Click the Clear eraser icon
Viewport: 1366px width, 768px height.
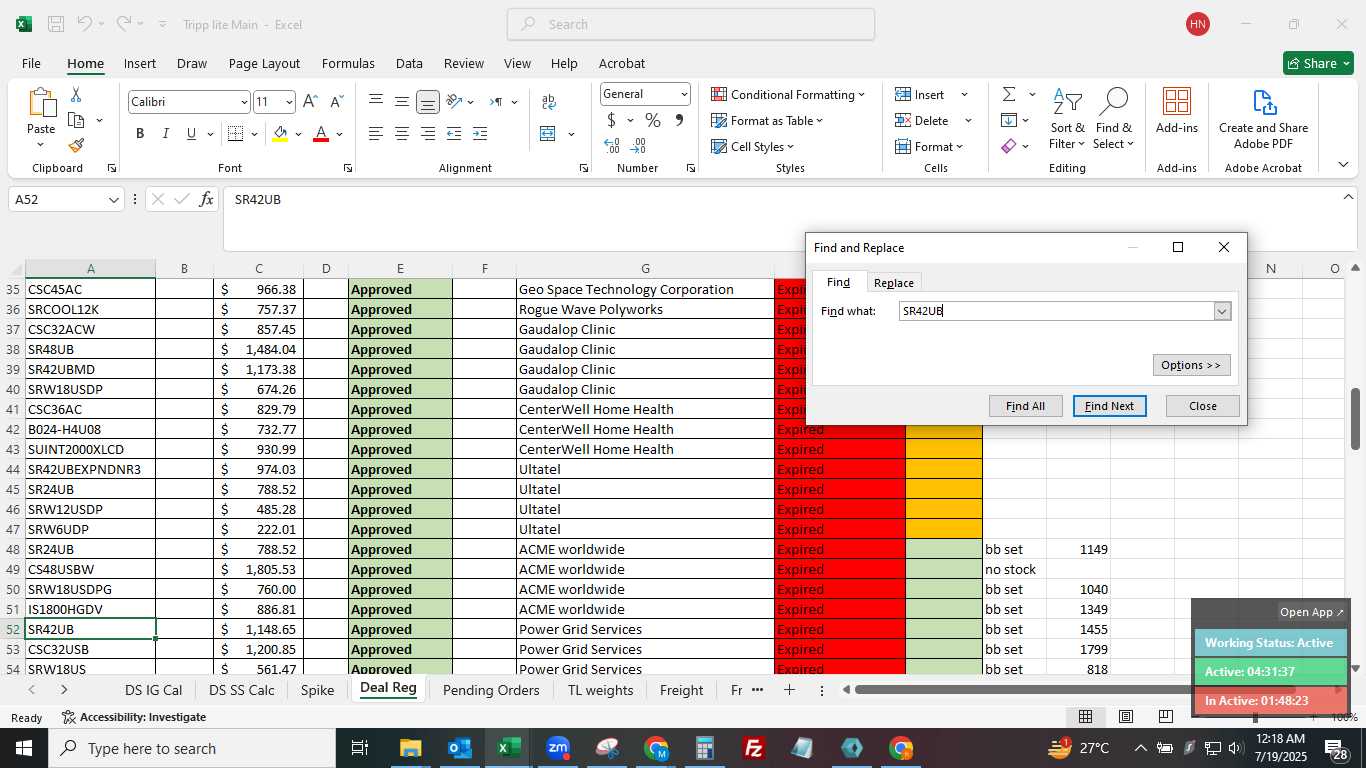pyautogui.click(x=1008, y=146)
